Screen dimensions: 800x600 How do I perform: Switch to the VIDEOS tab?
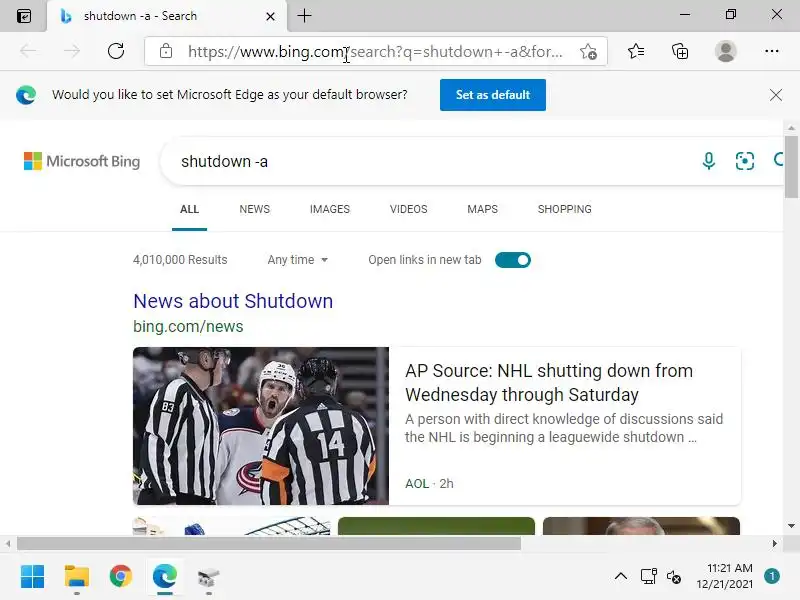(409, 209)
